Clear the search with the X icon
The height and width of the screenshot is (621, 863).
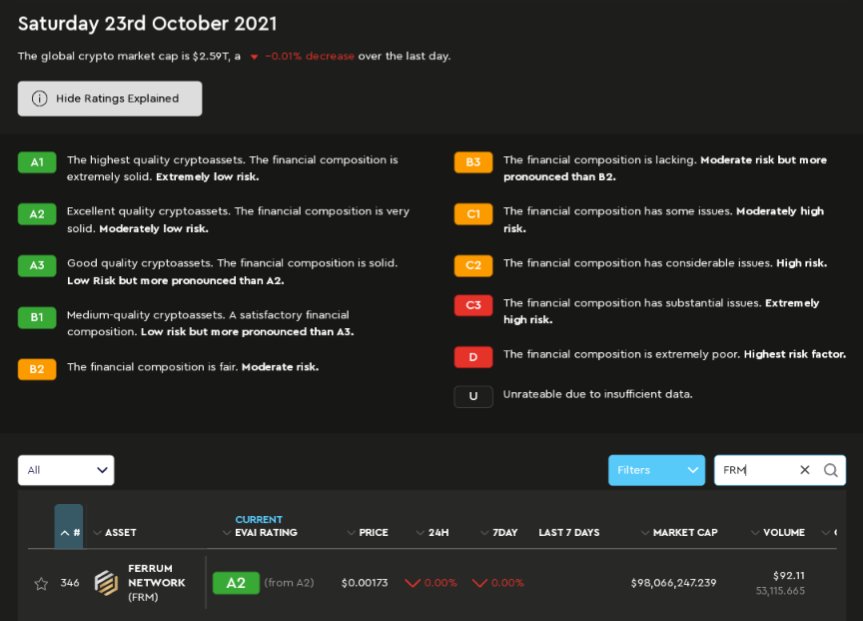pos(805,470)
